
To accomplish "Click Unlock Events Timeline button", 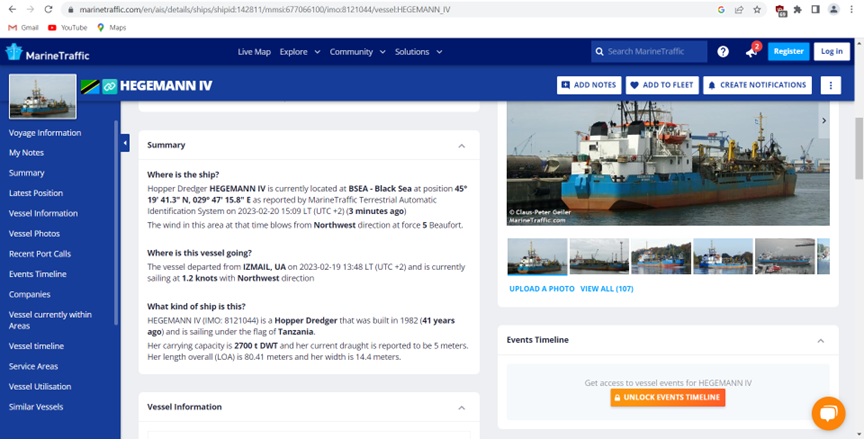I will pos(667,398).
